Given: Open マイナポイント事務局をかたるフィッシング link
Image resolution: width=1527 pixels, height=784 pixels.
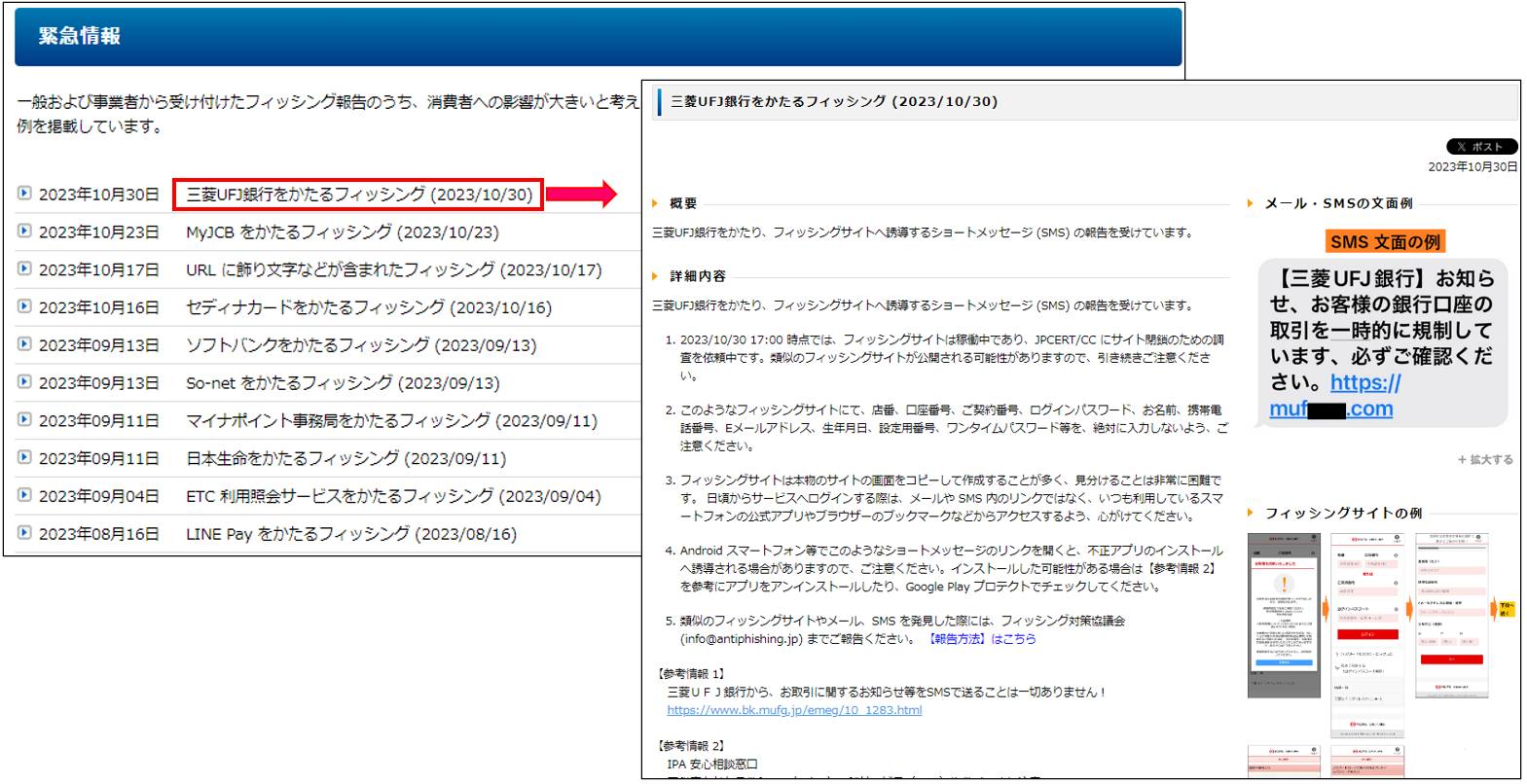Looking at the screenshot, I should pyautogui.click(x=391, y=421).
